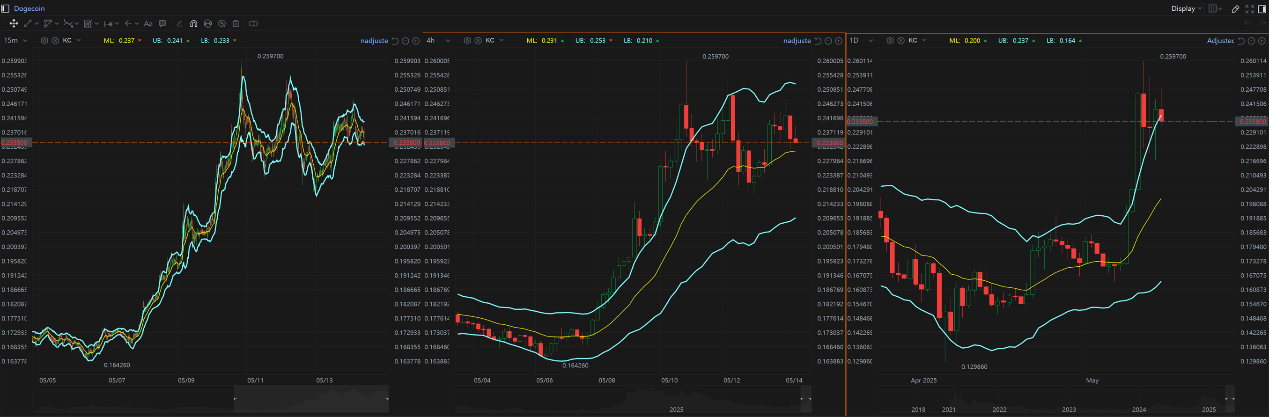This screenshot has height=417, width=1269.
Task: Remove the KC indicator on 1D chart
Action: pos(901,40)
